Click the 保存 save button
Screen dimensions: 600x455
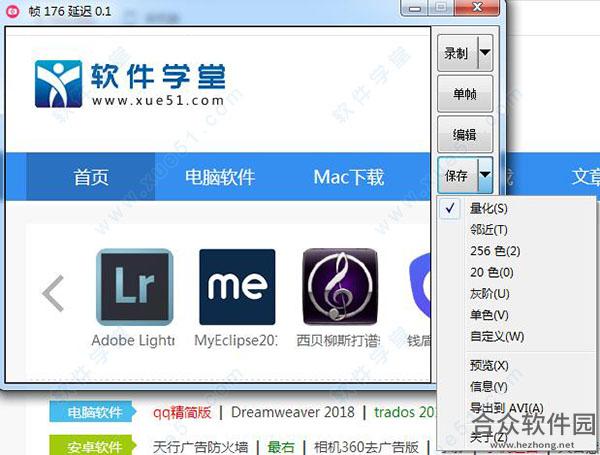coord(457,176)
